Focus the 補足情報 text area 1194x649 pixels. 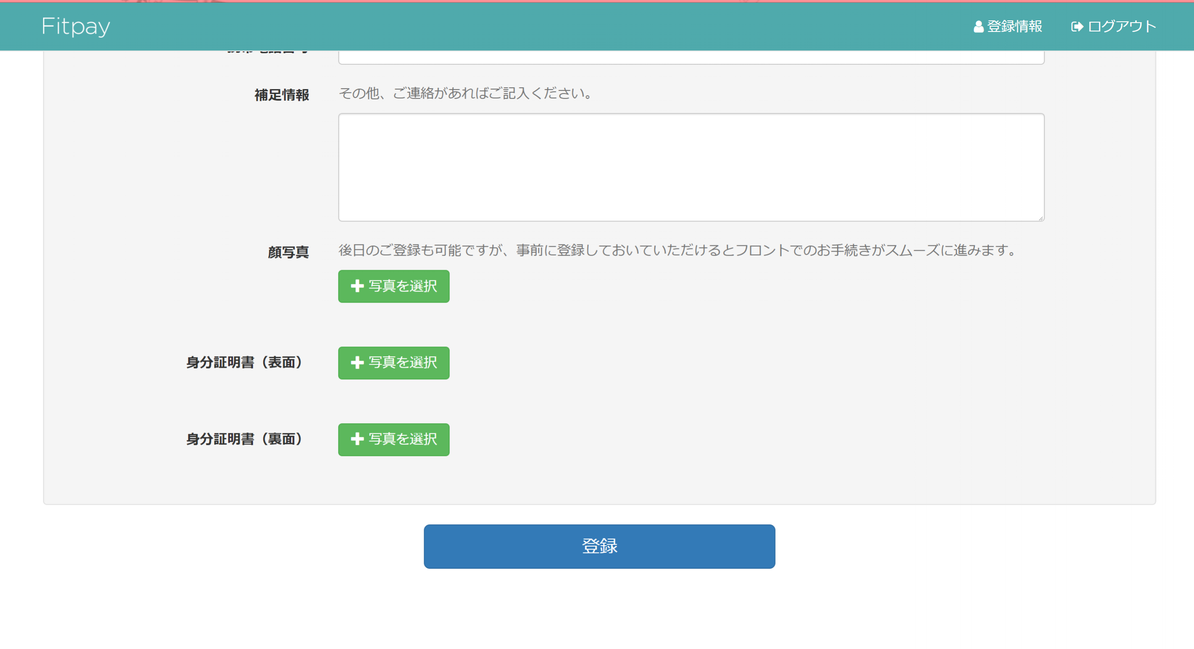[690, 167]
